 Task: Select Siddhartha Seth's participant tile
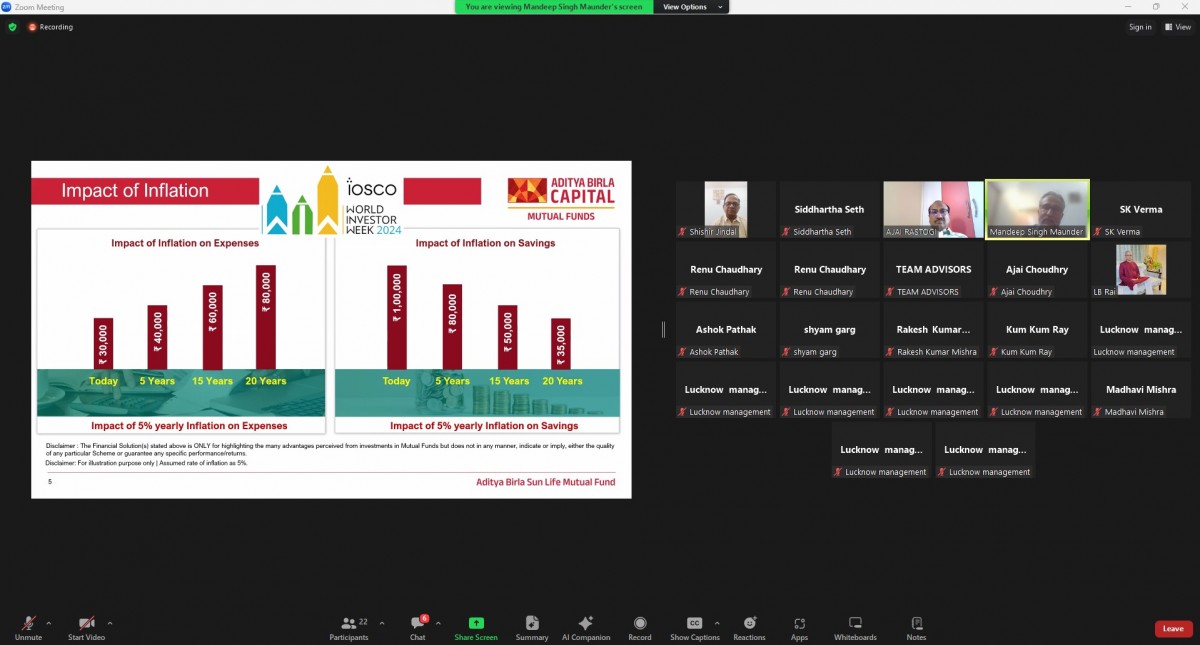pyautogui.click(x=829, y=209)
